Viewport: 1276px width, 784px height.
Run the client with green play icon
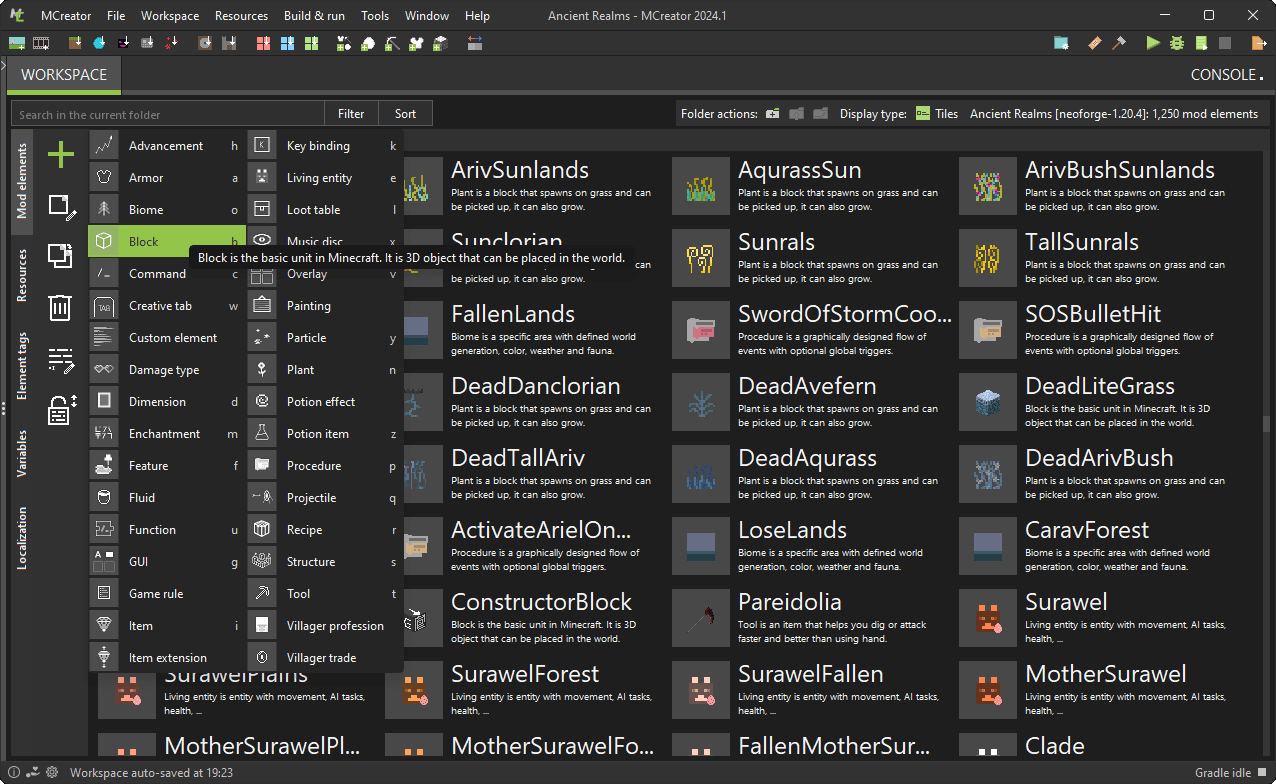click(x=1153, y=43)
